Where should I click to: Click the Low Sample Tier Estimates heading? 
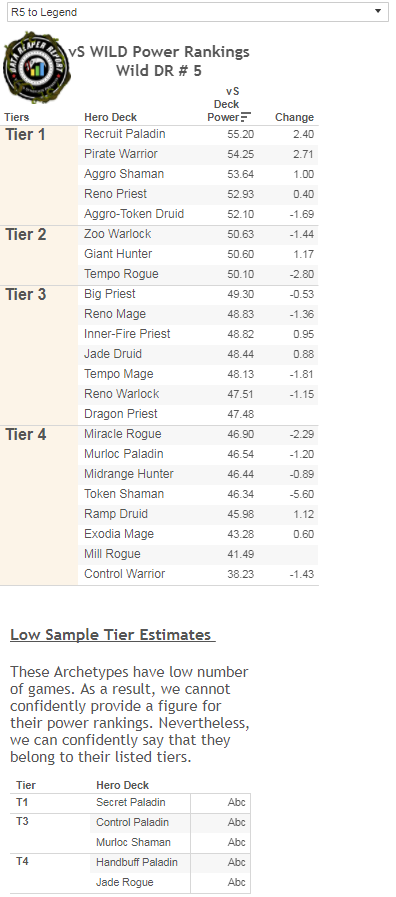[x=113, y=635]
